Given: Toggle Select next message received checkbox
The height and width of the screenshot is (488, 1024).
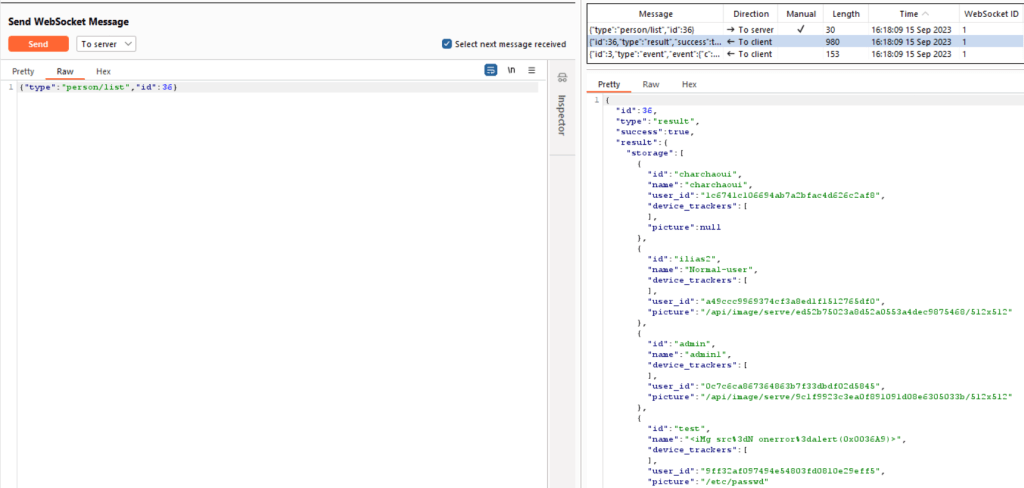Looking at the screenshot, I should (x=447, y=44).
